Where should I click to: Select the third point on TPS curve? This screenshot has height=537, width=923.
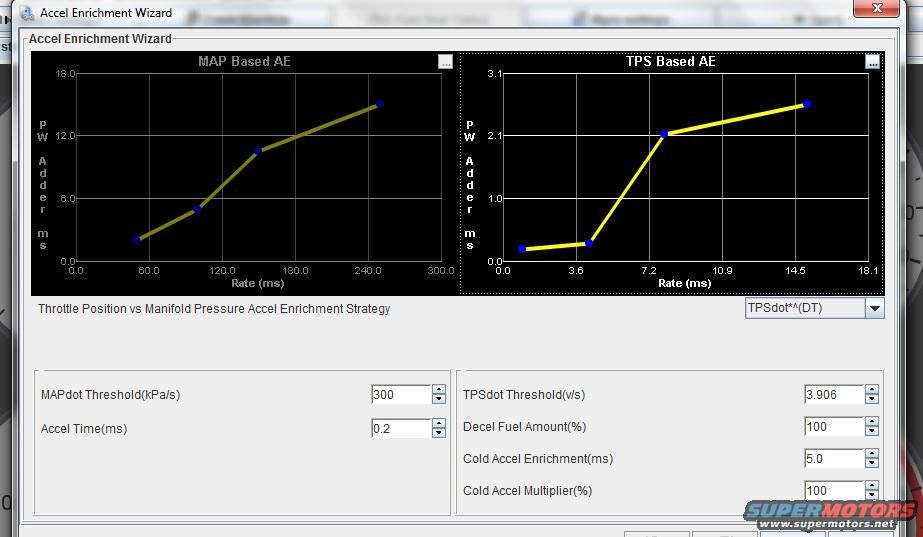[x=664, y=133]
